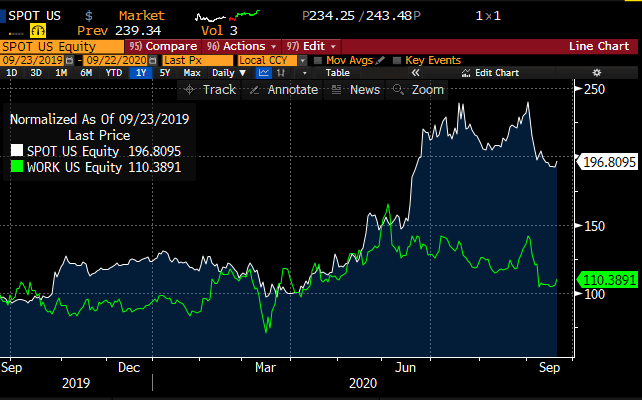Enable the Mov Avgs checkbox

click(318, 61)
